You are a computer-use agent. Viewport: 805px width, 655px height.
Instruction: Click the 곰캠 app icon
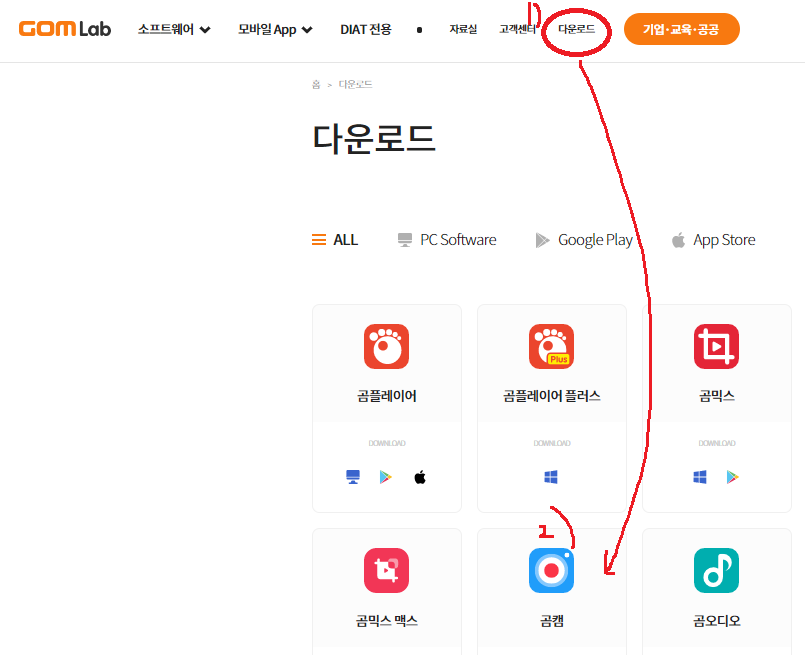click(x=552, y=570)
